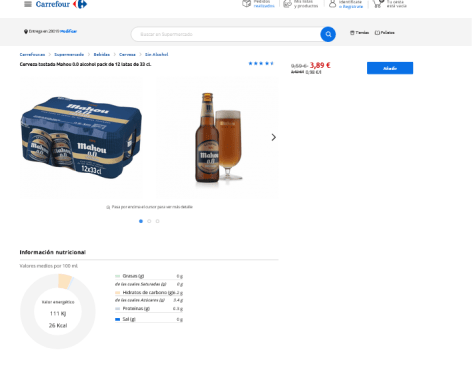Click the Carrefour logo

[x=61, y=4]
